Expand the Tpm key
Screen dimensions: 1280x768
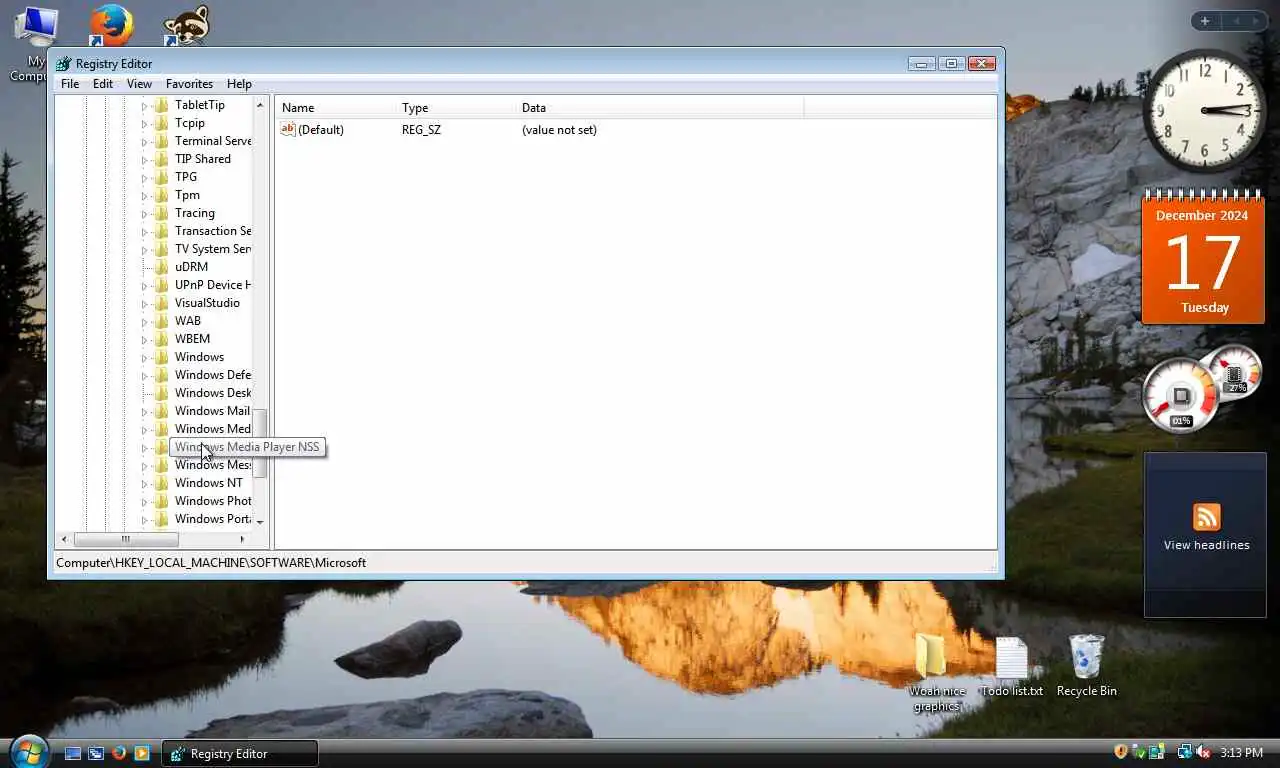(144, 195)
